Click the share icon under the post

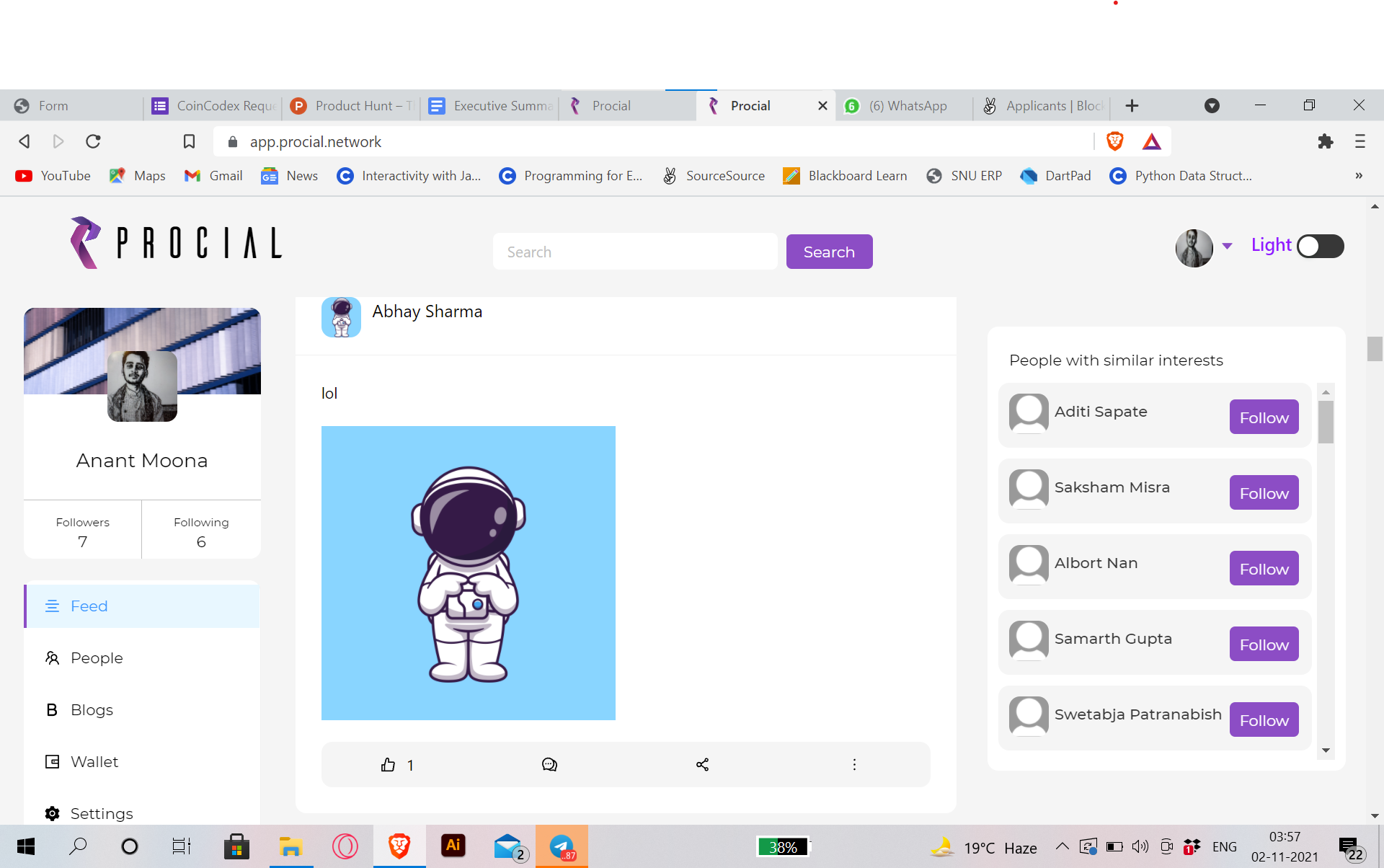702,765
